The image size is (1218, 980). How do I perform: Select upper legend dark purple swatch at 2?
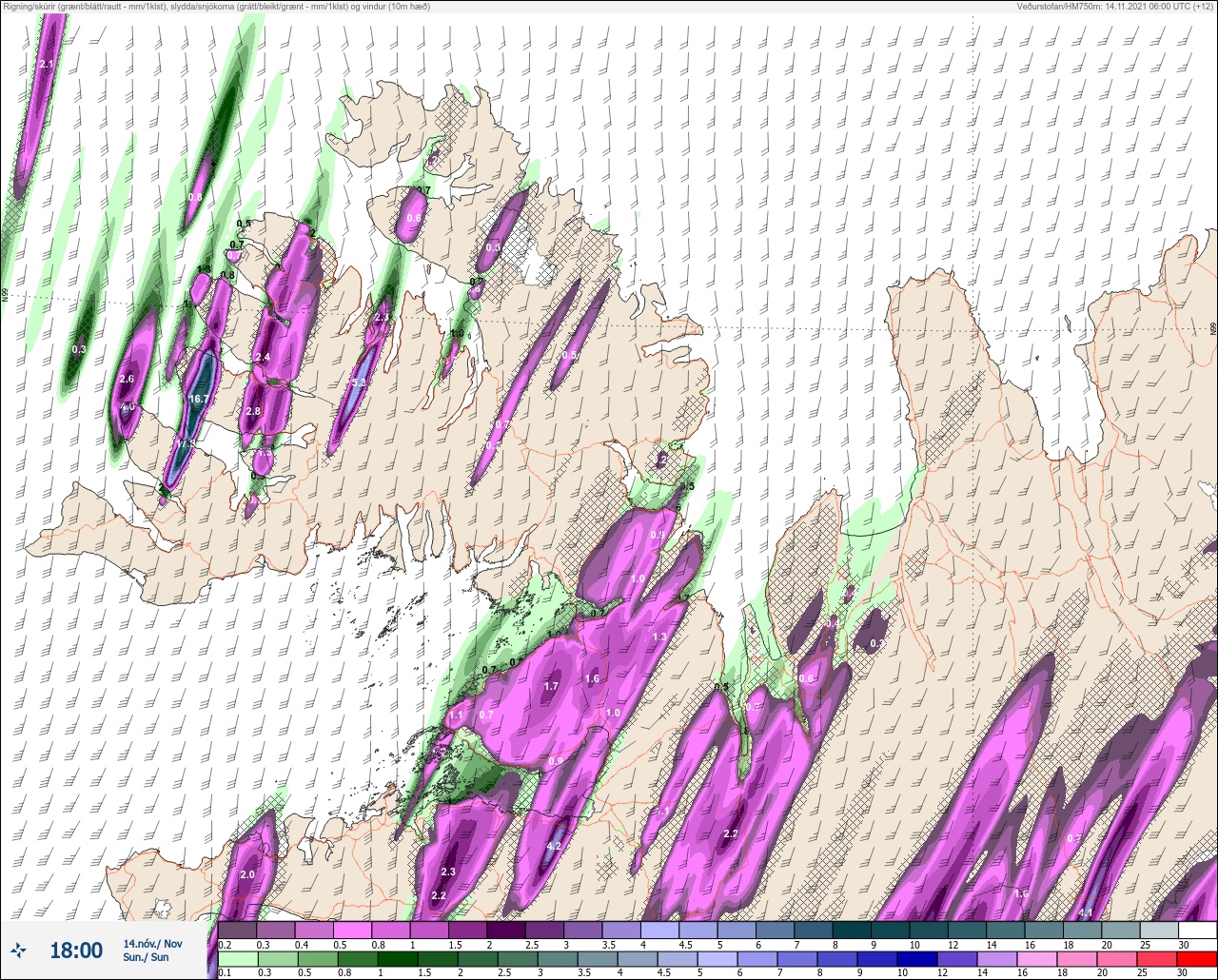[x=506, y=930]
